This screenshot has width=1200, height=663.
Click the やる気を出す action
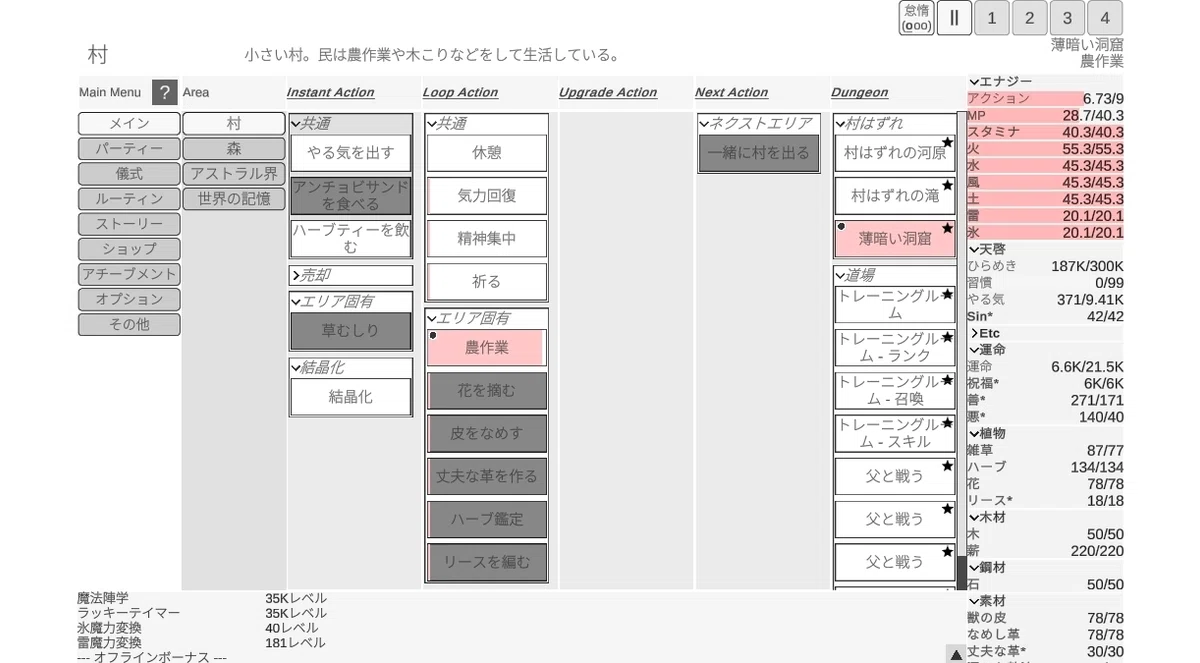click(351, 153)
